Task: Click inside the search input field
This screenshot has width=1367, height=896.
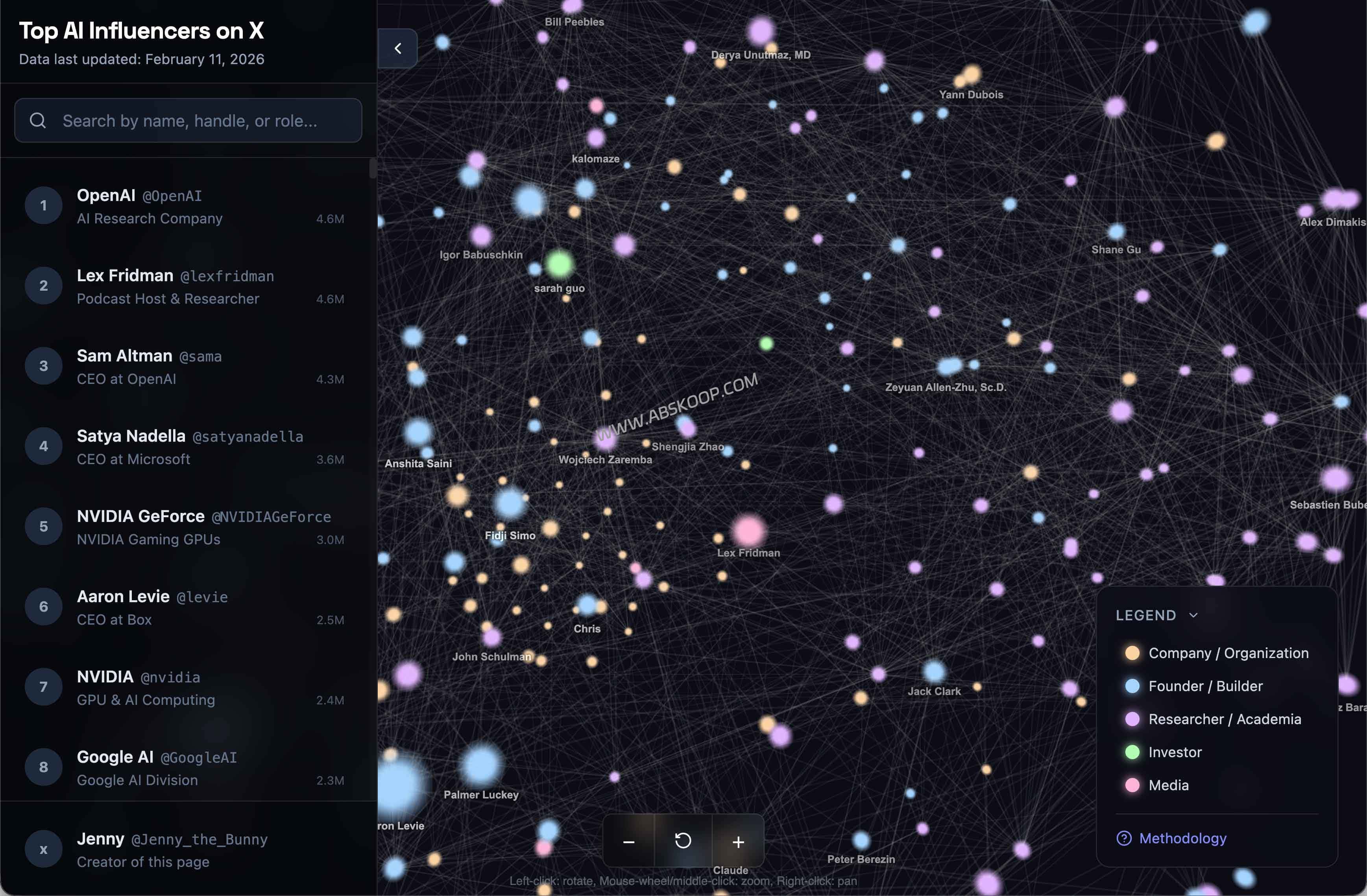Action: coord(190,120)
